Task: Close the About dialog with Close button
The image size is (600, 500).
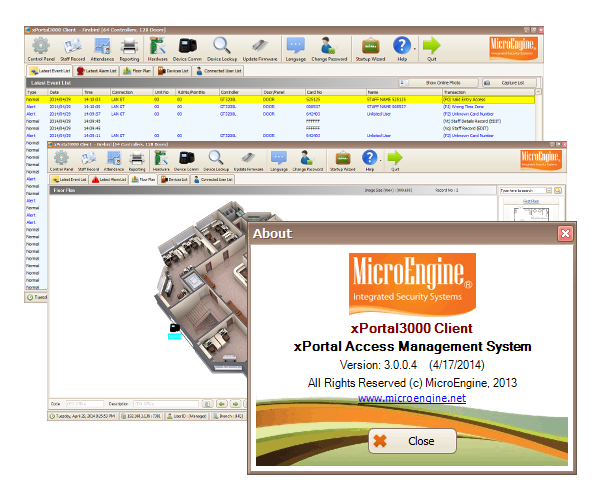Action: click(x=412, y=441)
